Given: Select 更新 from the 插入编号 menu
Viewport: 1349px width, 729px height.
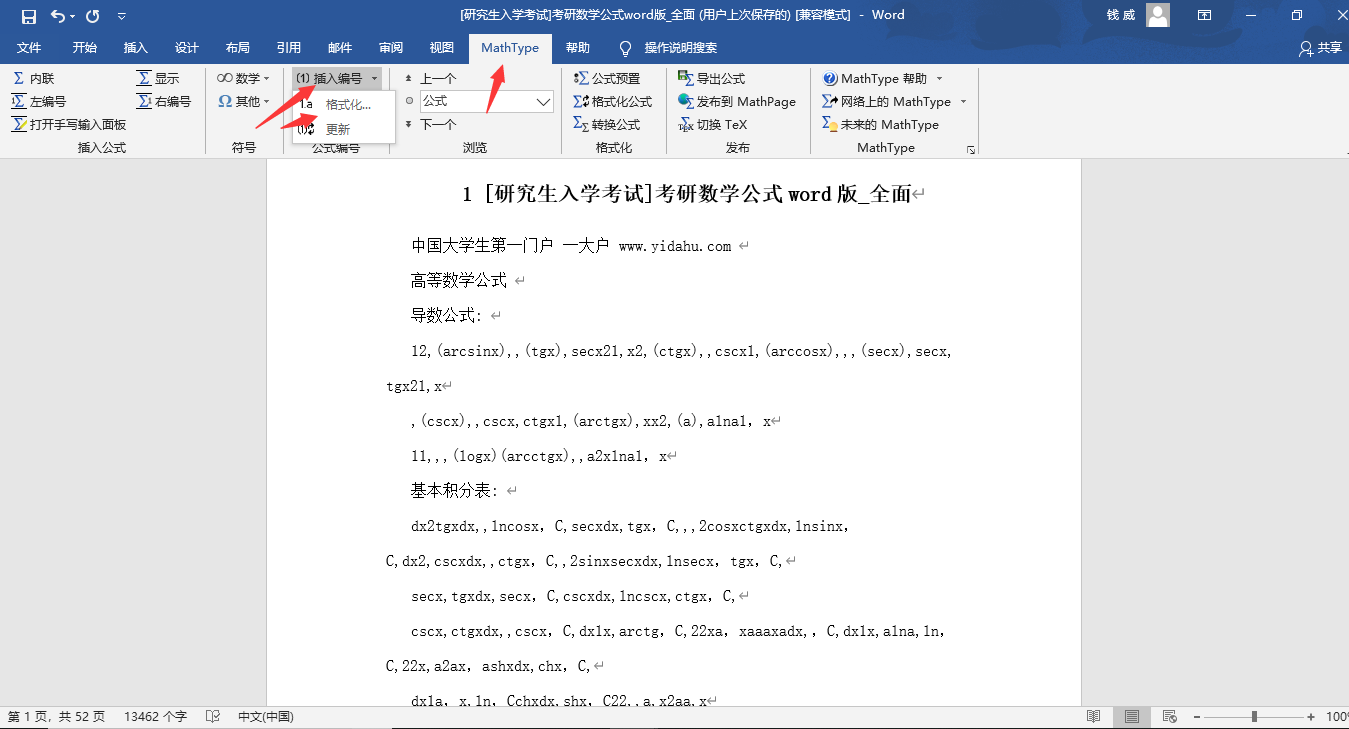Looking at the screenshot, I should click(339, 128).
